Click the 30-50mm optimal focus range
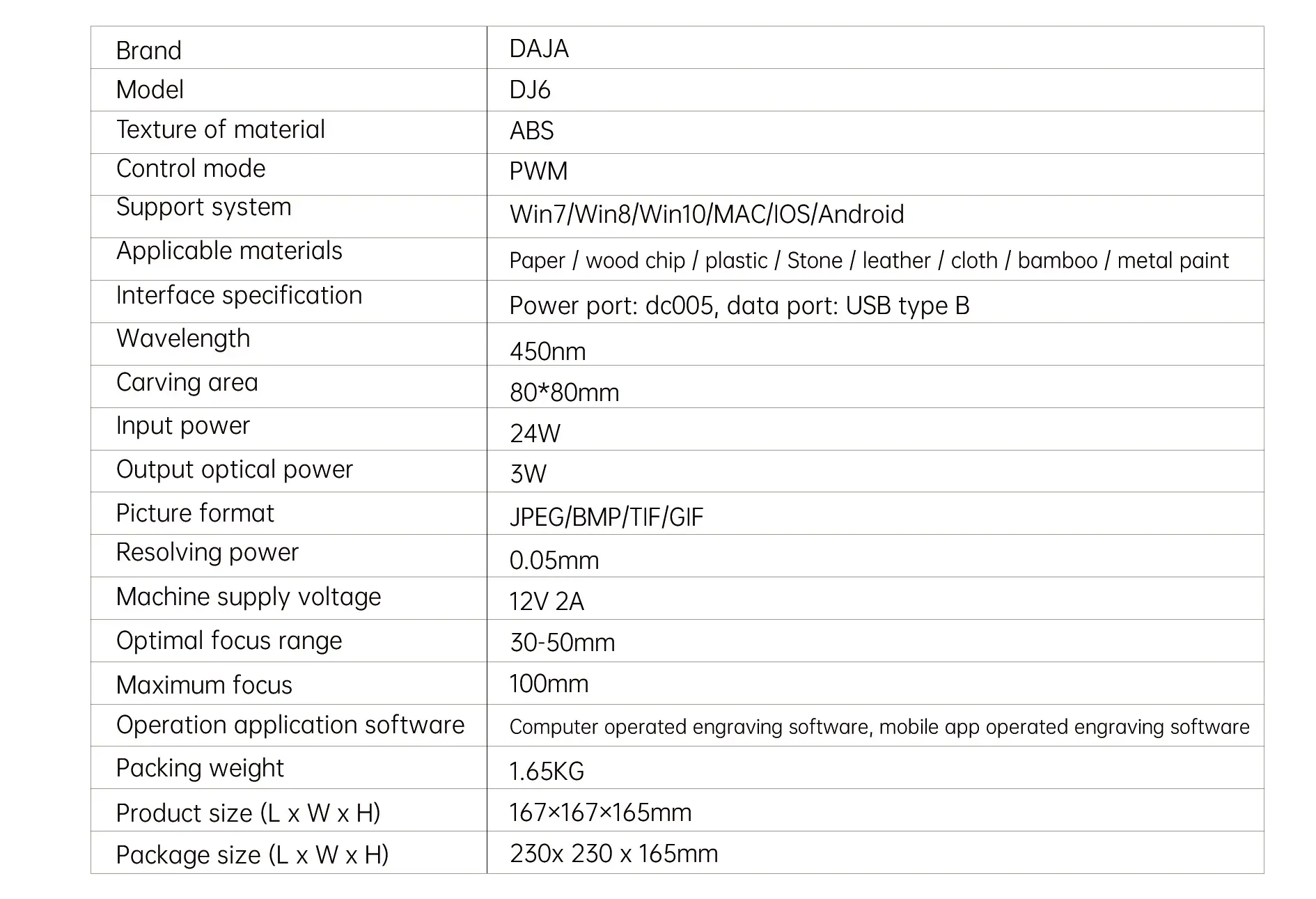 [562, 643]
